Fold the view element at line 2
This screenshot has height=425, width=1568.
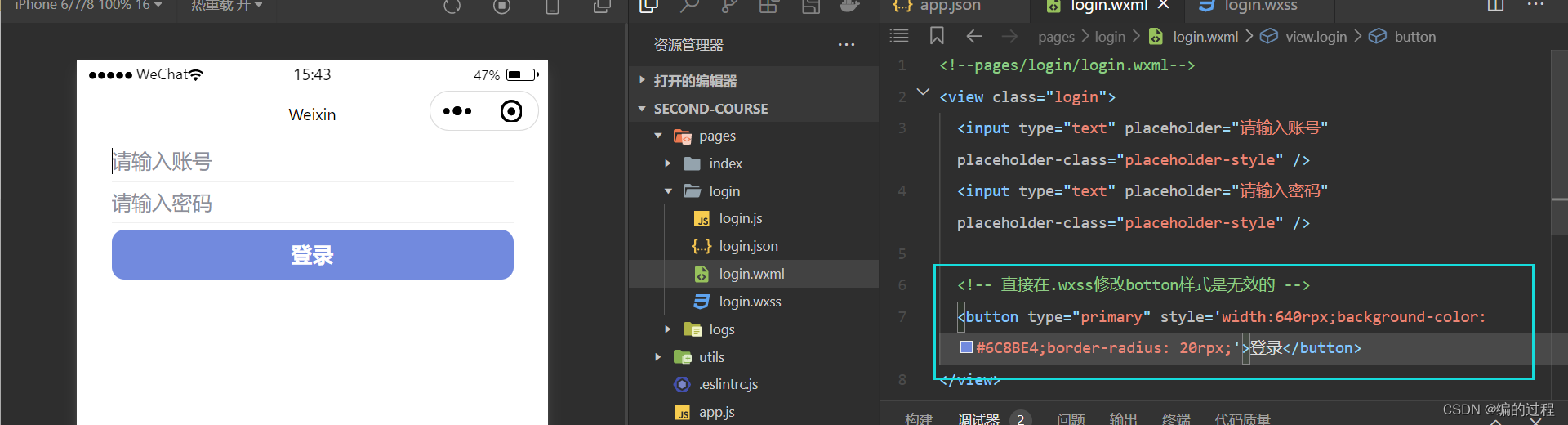click(x=923, y=92)
